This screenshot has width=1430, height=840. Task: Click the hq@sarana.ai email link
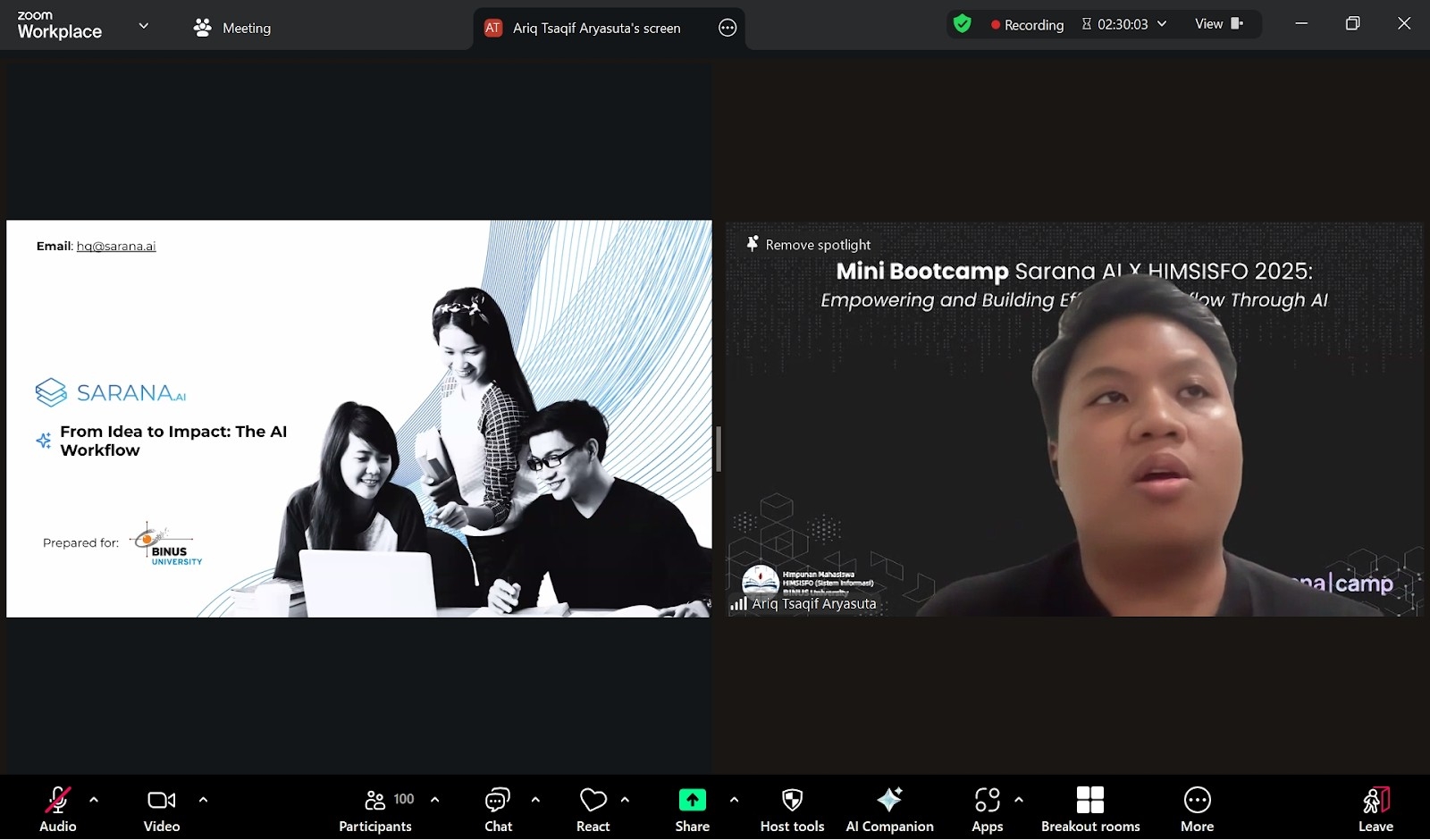(116, 246)
